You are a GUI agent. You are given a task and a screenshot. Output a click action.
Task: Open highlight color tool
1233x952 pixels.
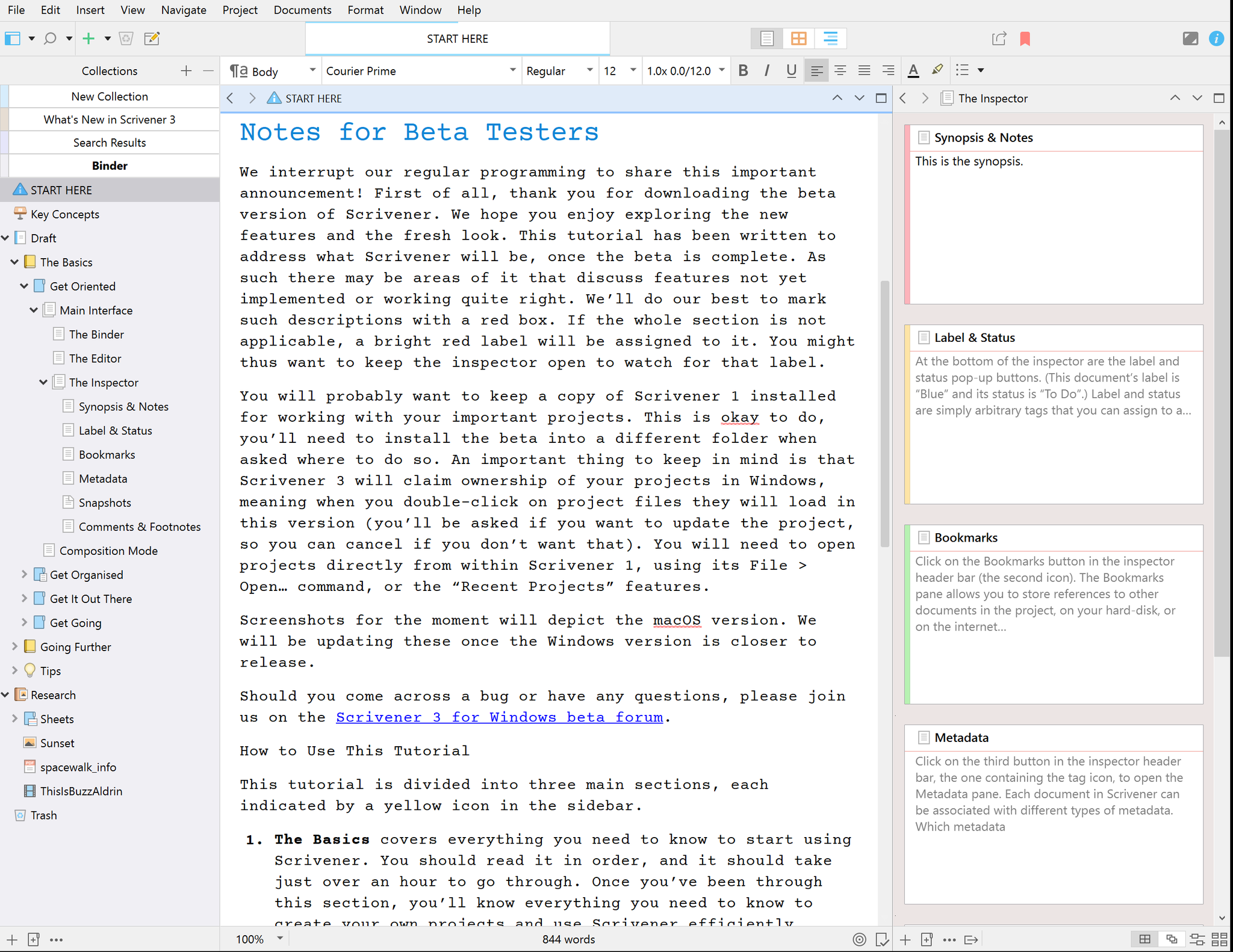click(937, 70)
